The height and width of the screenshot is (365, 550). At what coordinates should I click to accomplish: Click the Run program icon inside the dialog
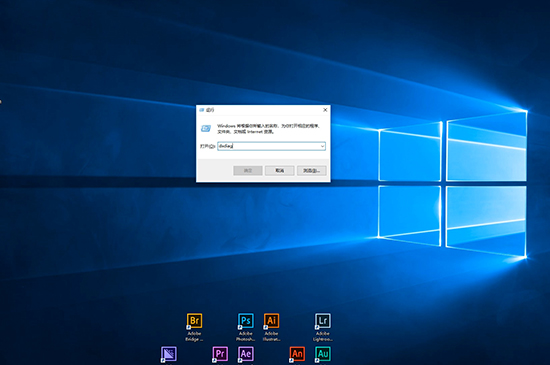[x=206, y=129]
